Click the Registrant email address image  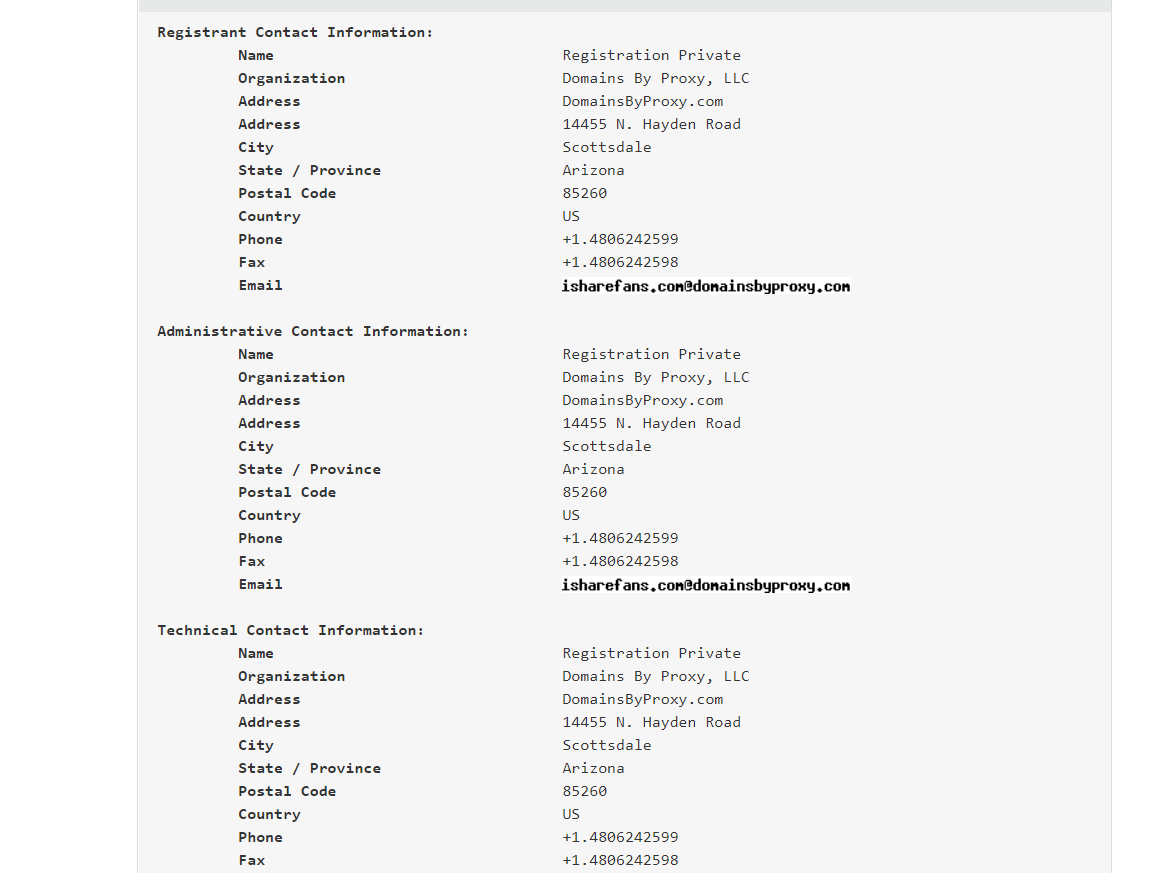coord(706,286)
